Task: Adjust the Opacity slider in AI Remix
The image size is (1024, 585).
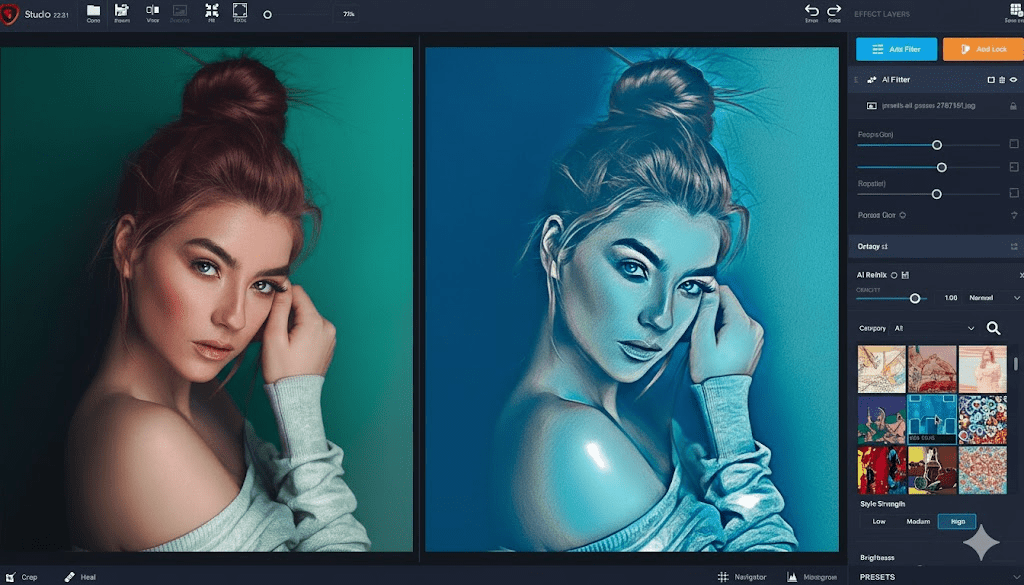Action: [916, 298]
